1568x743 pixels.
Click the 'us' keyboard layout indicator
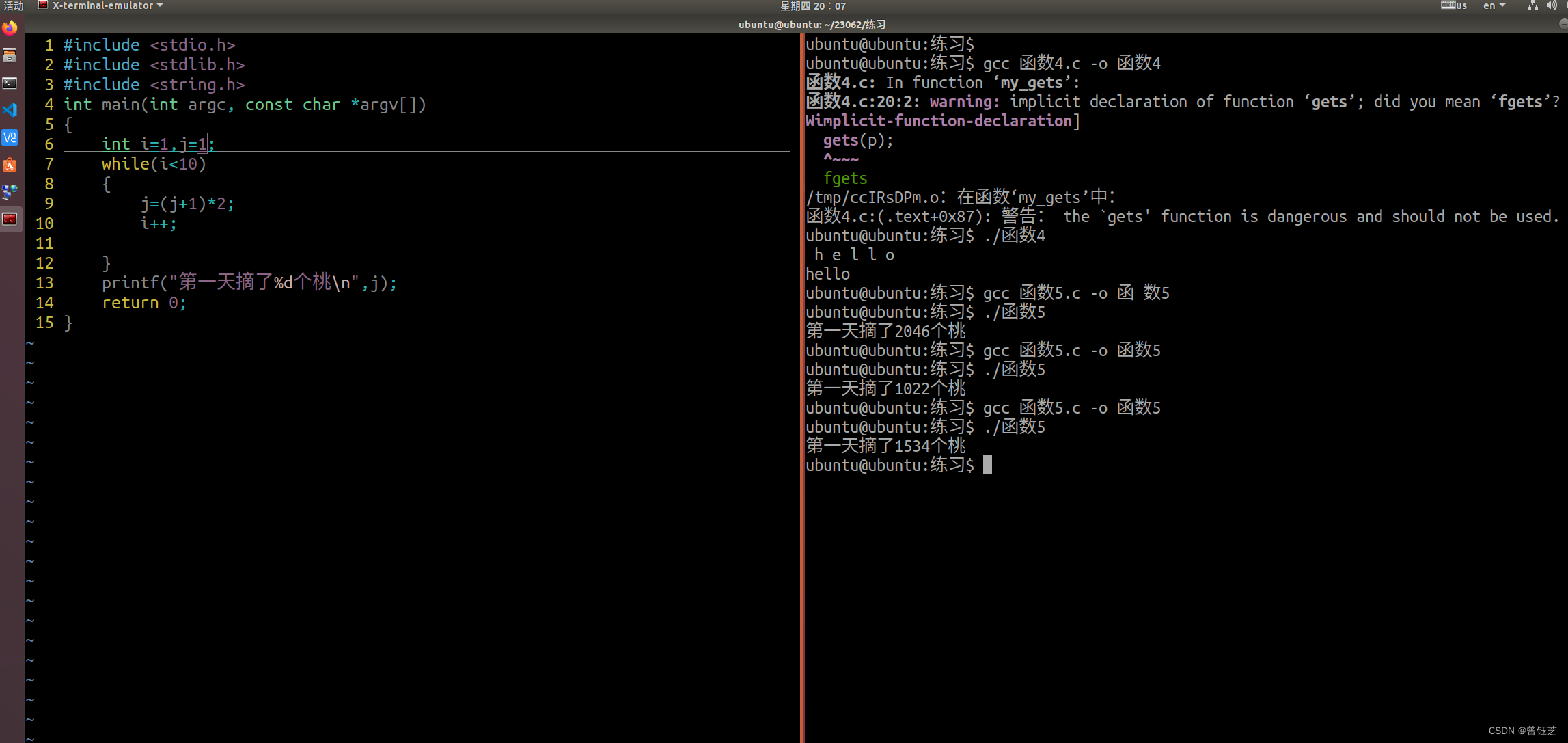tap(1454, 5)
